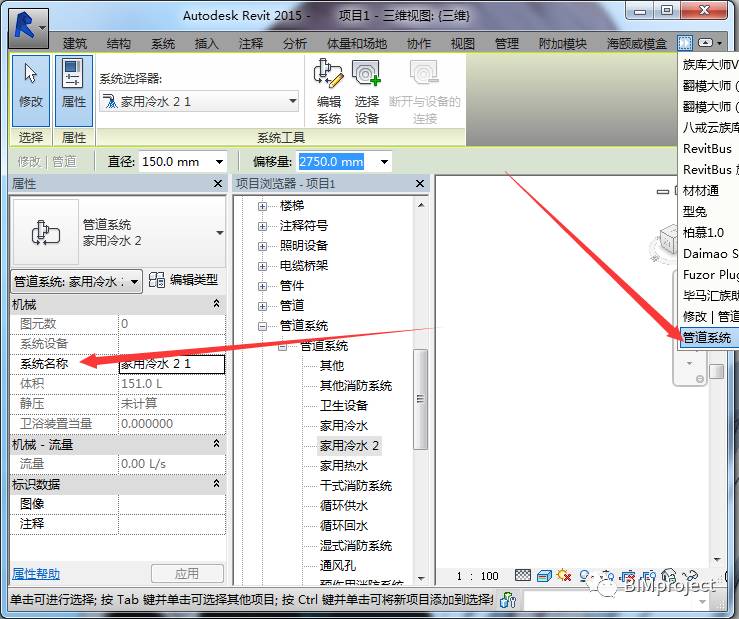Open the 分析 ribbon tab
739x619 pixels.
[295, 43]
